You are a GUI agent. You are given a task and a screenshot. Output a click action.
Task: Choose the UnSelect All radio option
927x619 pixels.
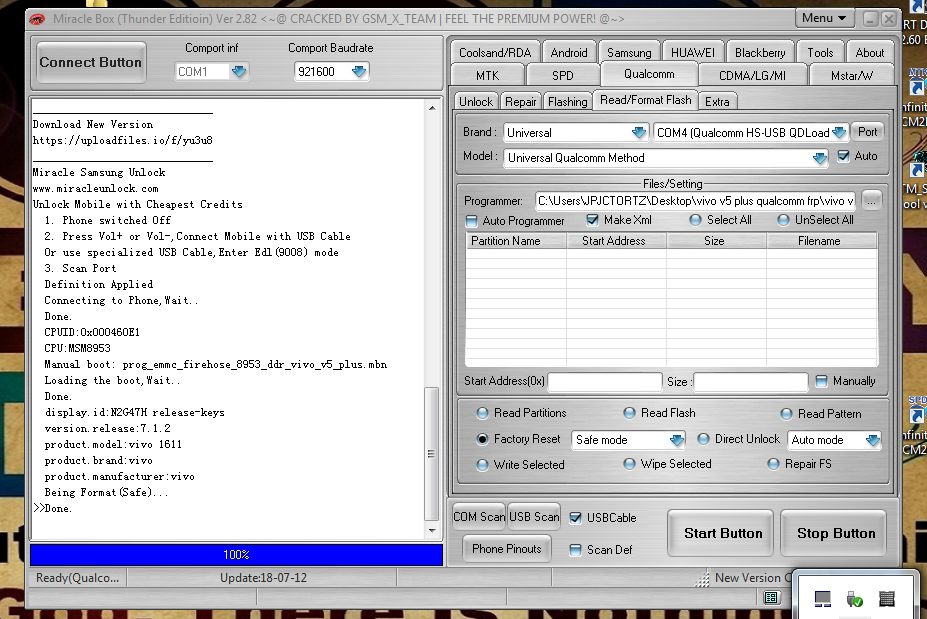pos(783,220)
